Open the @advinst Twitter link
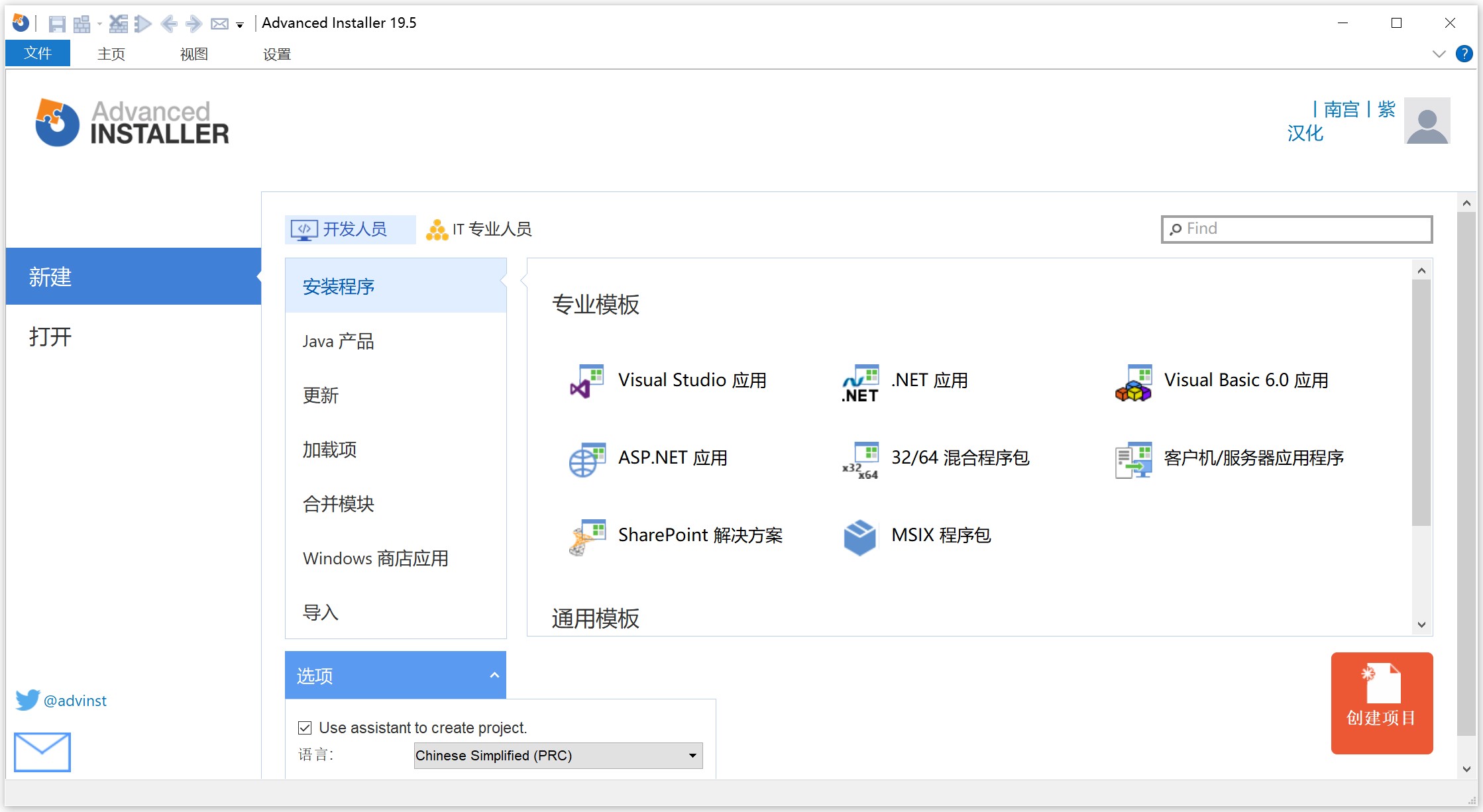 click(75, 701)
